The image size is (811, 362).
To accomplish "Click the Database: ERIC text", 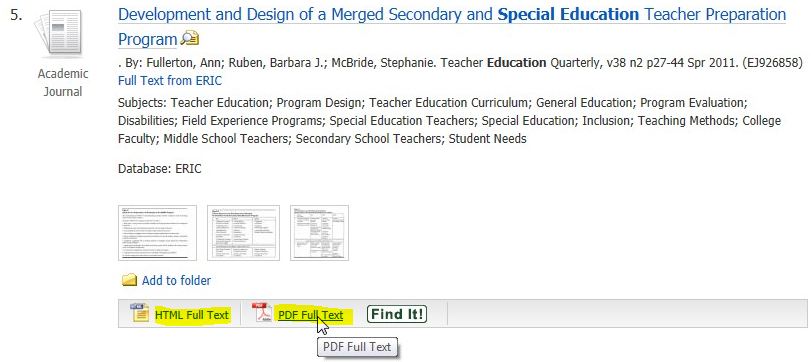I will 159,169.
